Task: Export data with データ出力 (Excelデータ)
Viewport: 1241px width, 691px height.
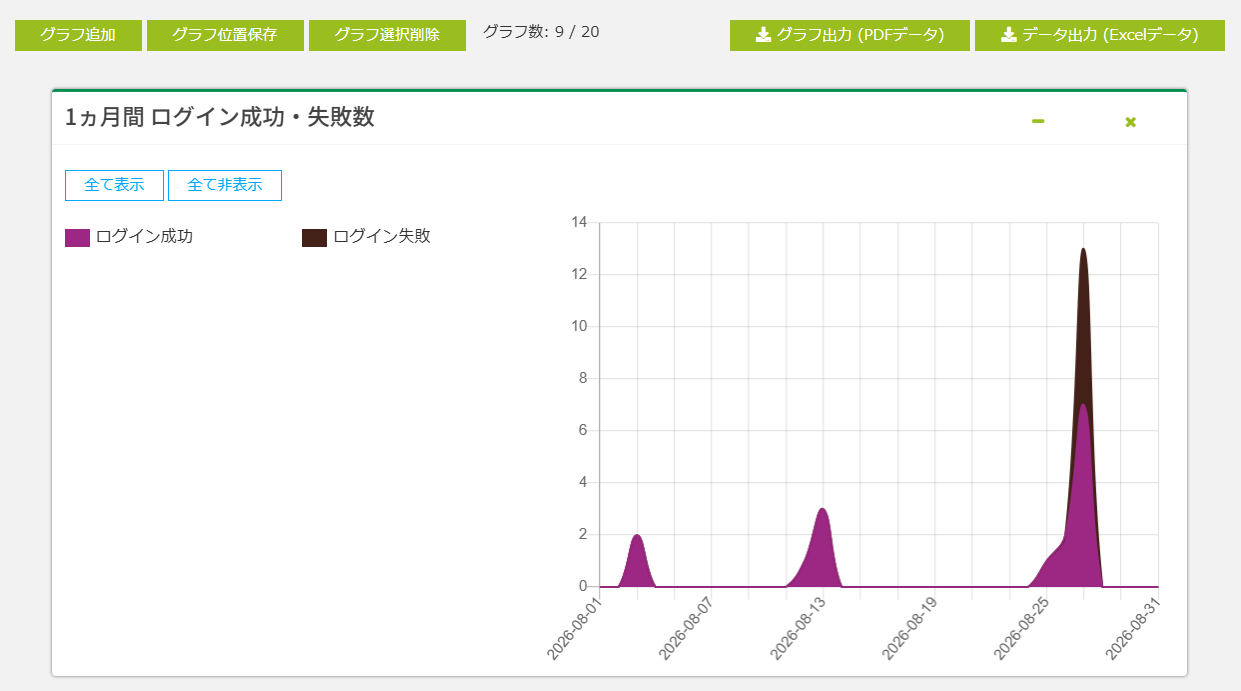Action: (x=1100, y=35)
